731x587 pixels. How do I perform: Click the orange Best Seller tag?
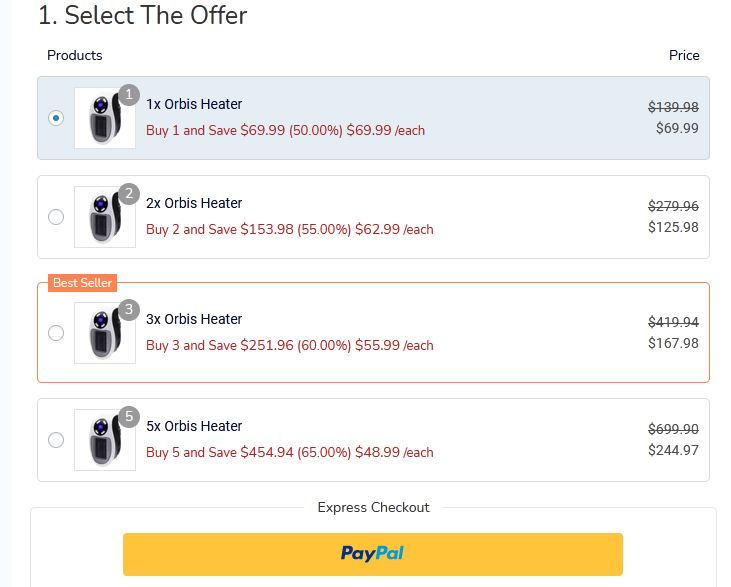83,283
